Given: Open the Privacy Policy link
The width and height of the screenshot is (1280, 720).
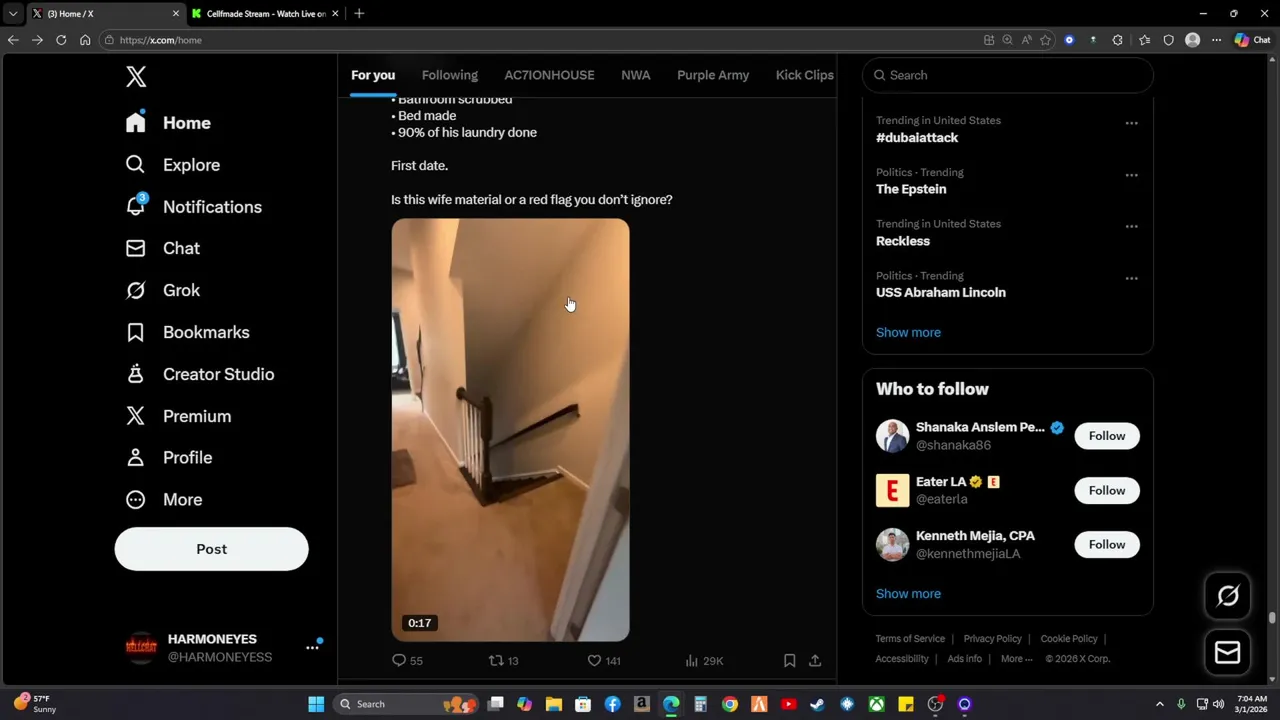Looking at the screenshot, I should (x=993, y=639).
